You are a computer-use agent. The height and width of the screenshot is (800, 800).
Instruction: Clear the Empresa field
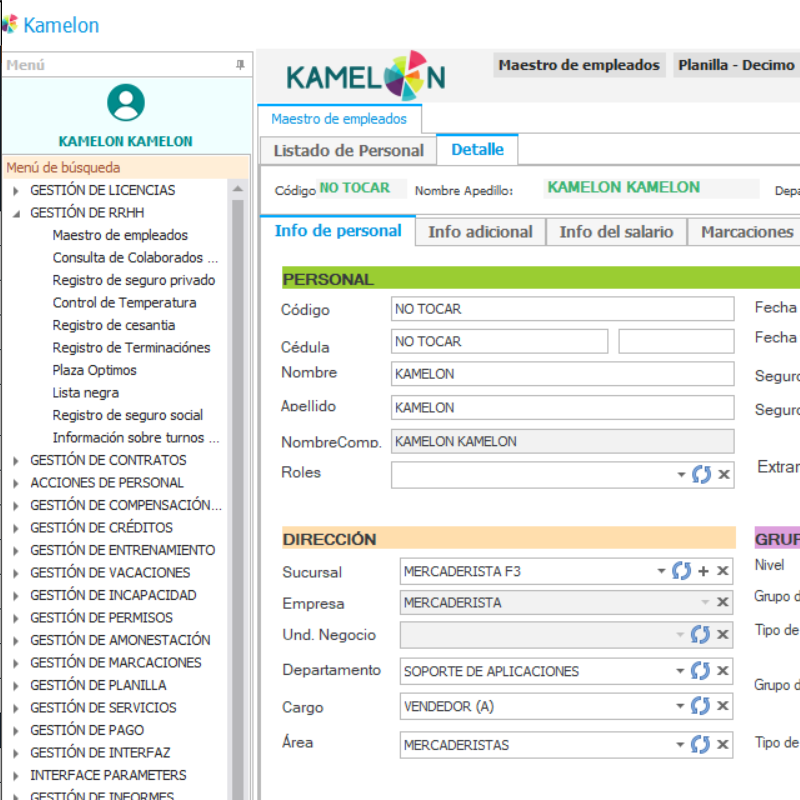tap(722, 603)
